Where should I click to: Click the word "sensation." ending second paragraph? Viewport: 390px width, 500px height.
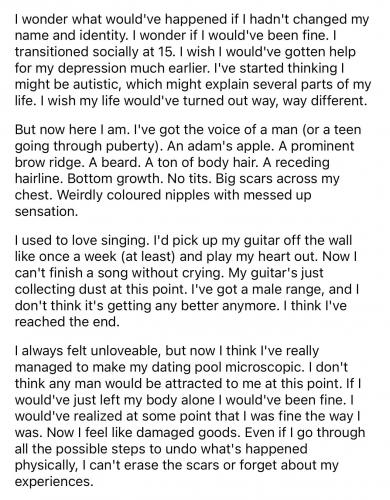[46, 212]
